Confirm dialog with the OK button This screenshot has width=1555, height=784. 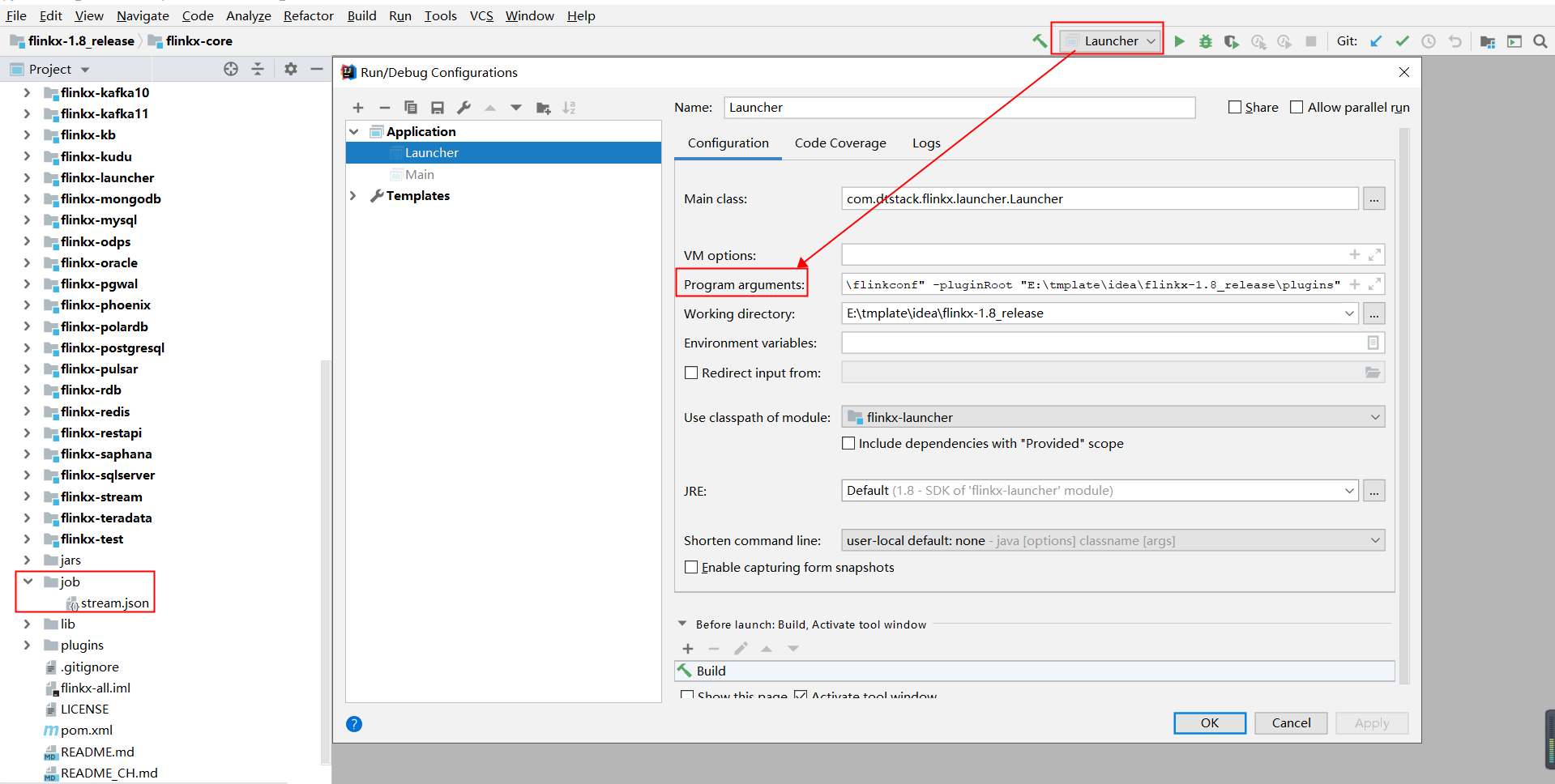(x=1210, y=723)
